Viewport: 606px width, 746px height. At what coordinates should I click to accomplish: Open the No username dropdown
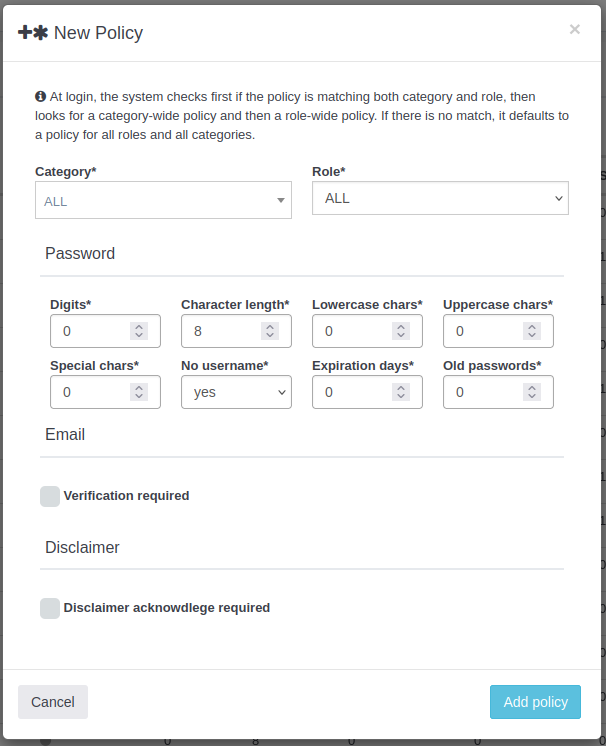tap(236, 392)
